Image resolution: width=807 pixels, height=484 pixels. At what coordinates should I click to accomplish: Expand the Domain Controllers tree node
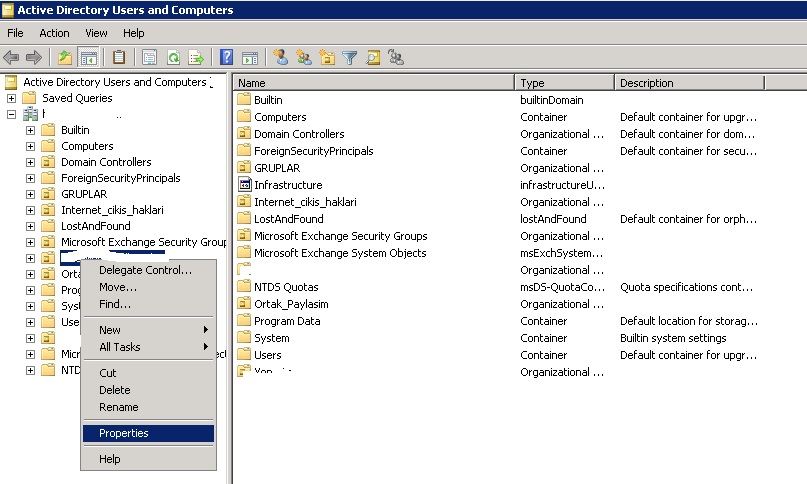tap(30, 162)
